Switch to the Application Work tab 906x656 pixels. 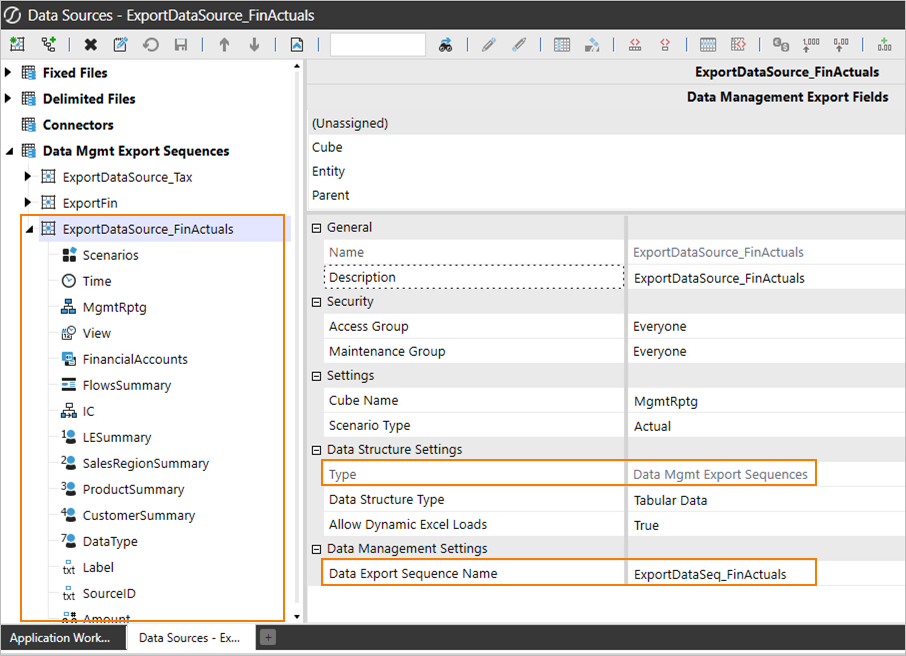pos(62,637)
